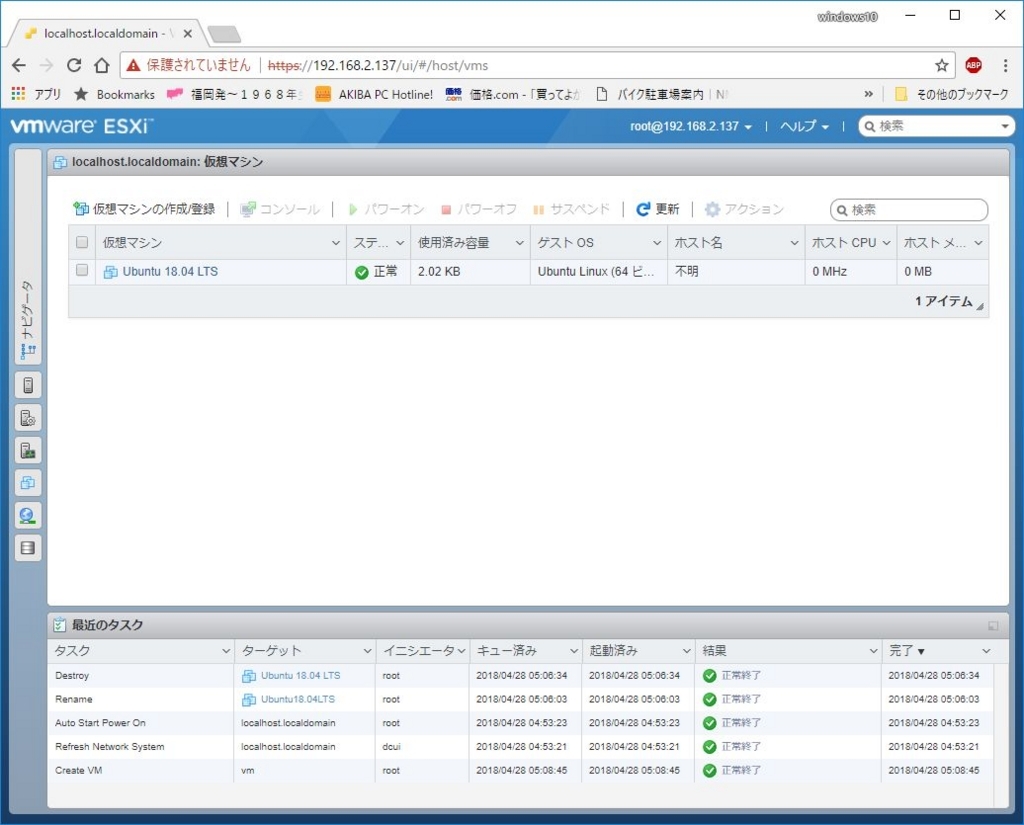Click the Console toolbar button
Viewport: 1024px width, 825px height.
(x=280, y=209)
